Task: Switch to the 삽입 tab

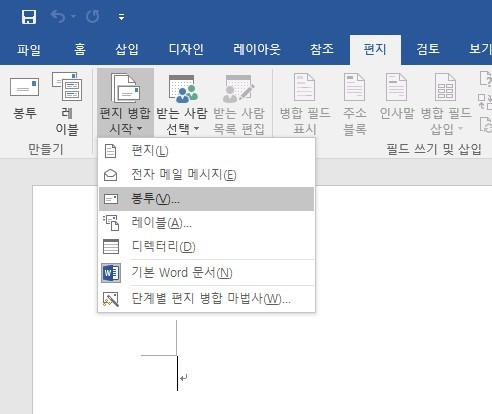Action: 127,50
